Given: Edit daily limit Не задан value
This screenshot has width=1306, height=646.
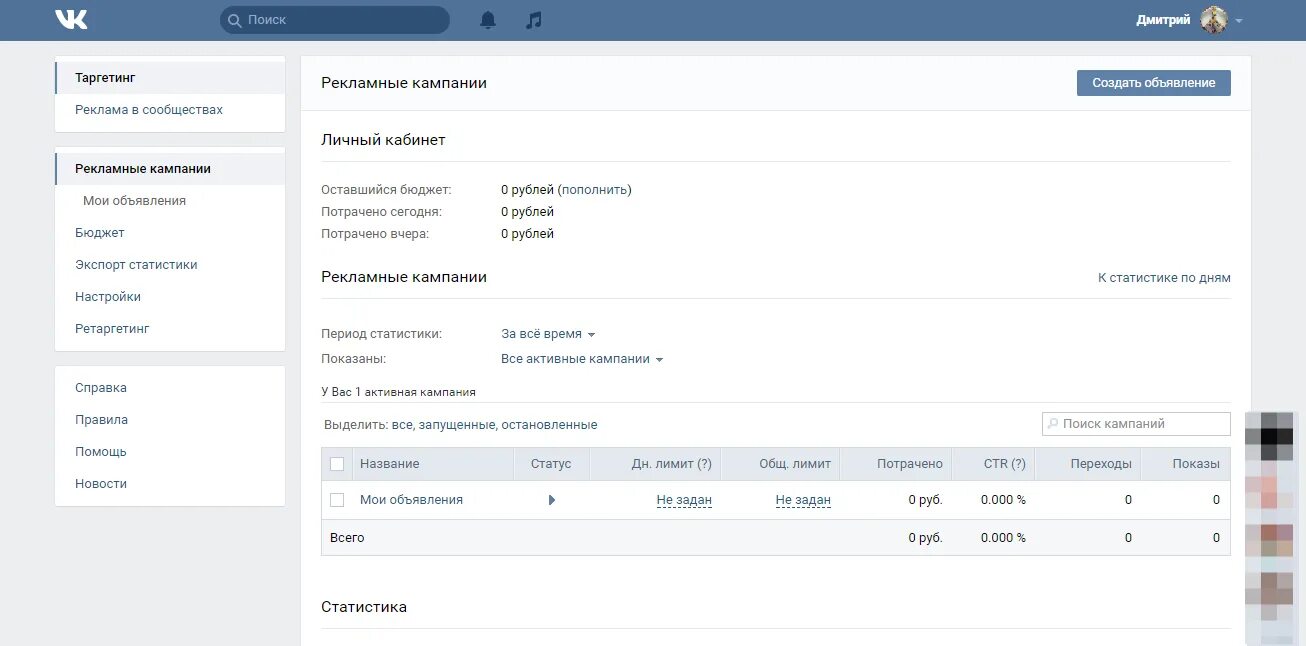Looking at the screenshot, I should coord(684,500).
